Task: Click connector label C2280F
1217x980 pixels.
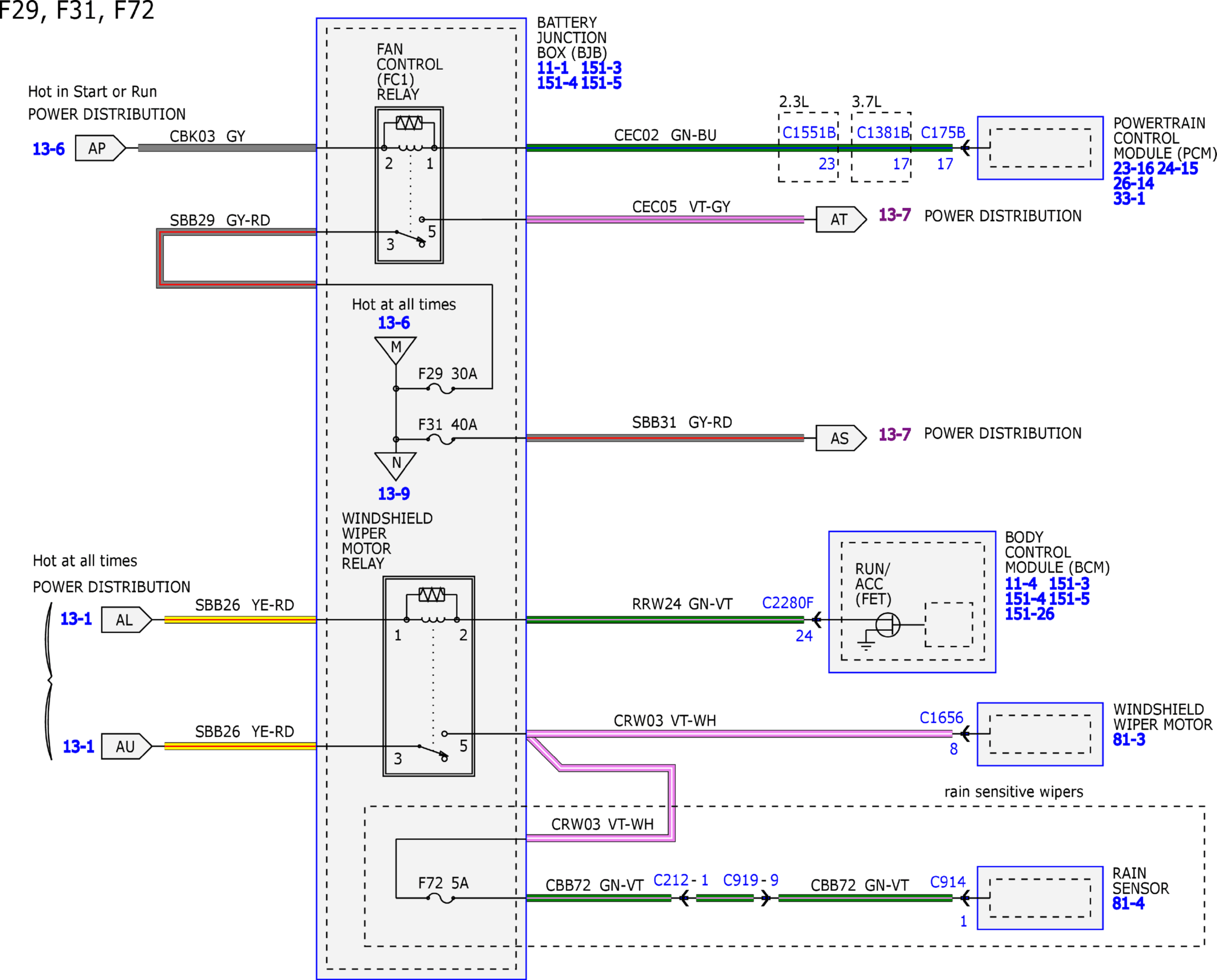Action: point(788,603)
